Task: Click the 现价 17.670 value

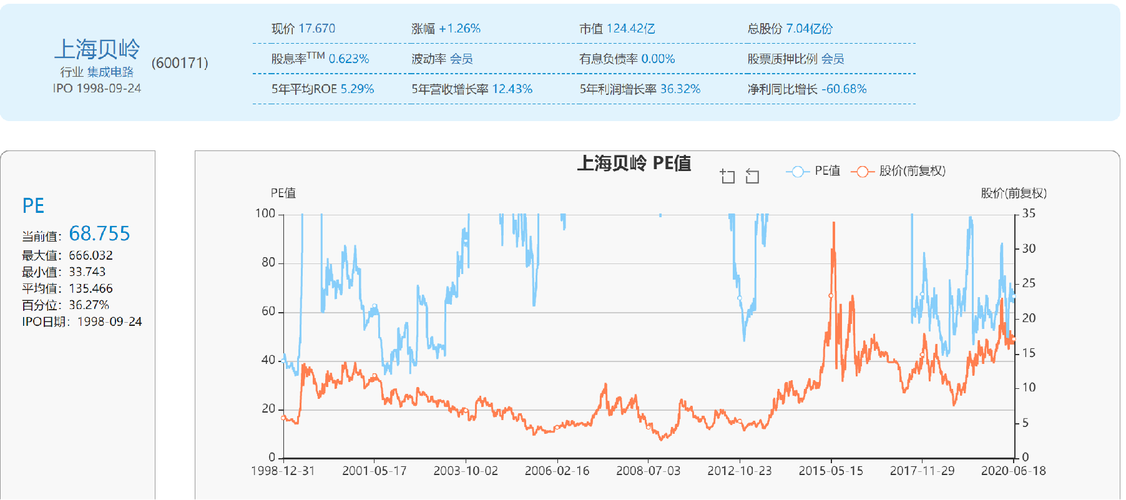Action: tap(316, 29)
